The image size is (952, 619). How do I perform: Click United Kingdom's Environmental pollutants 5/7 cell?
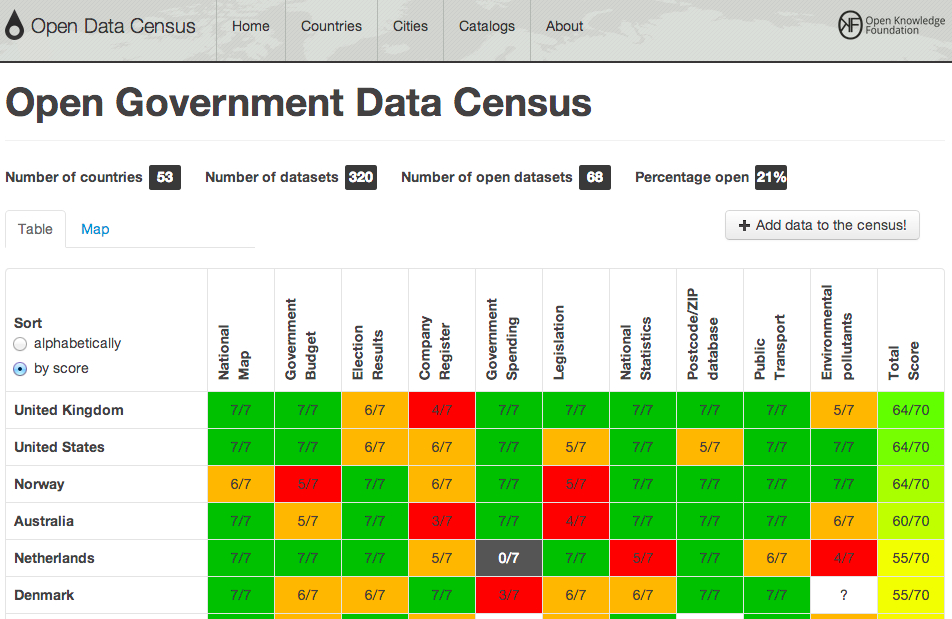(x=844, y=410)
